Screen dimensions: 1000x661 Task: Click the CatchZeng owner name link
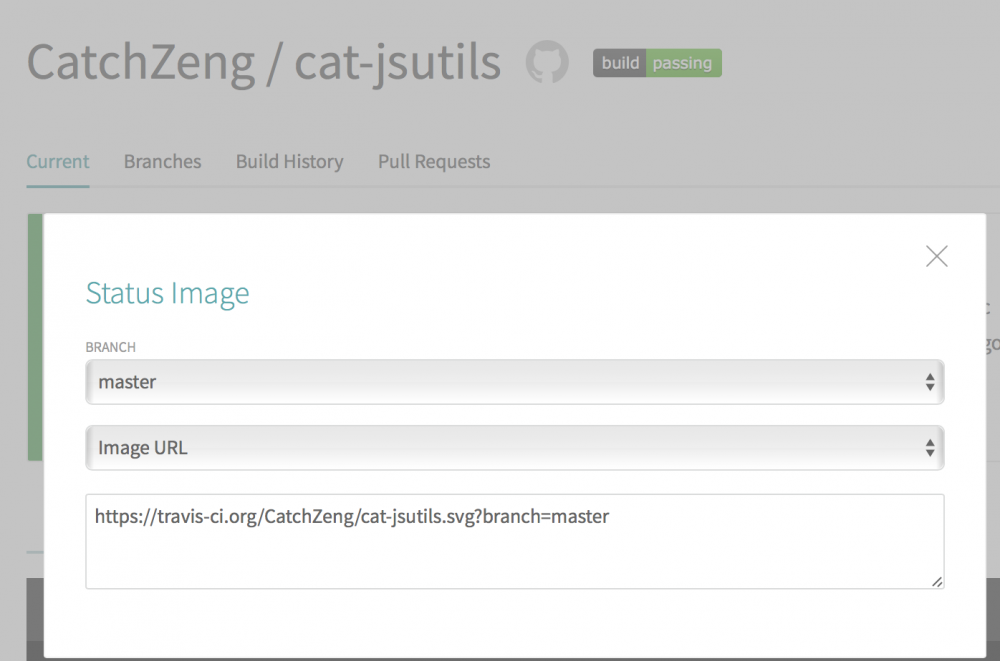click(141, 63)
